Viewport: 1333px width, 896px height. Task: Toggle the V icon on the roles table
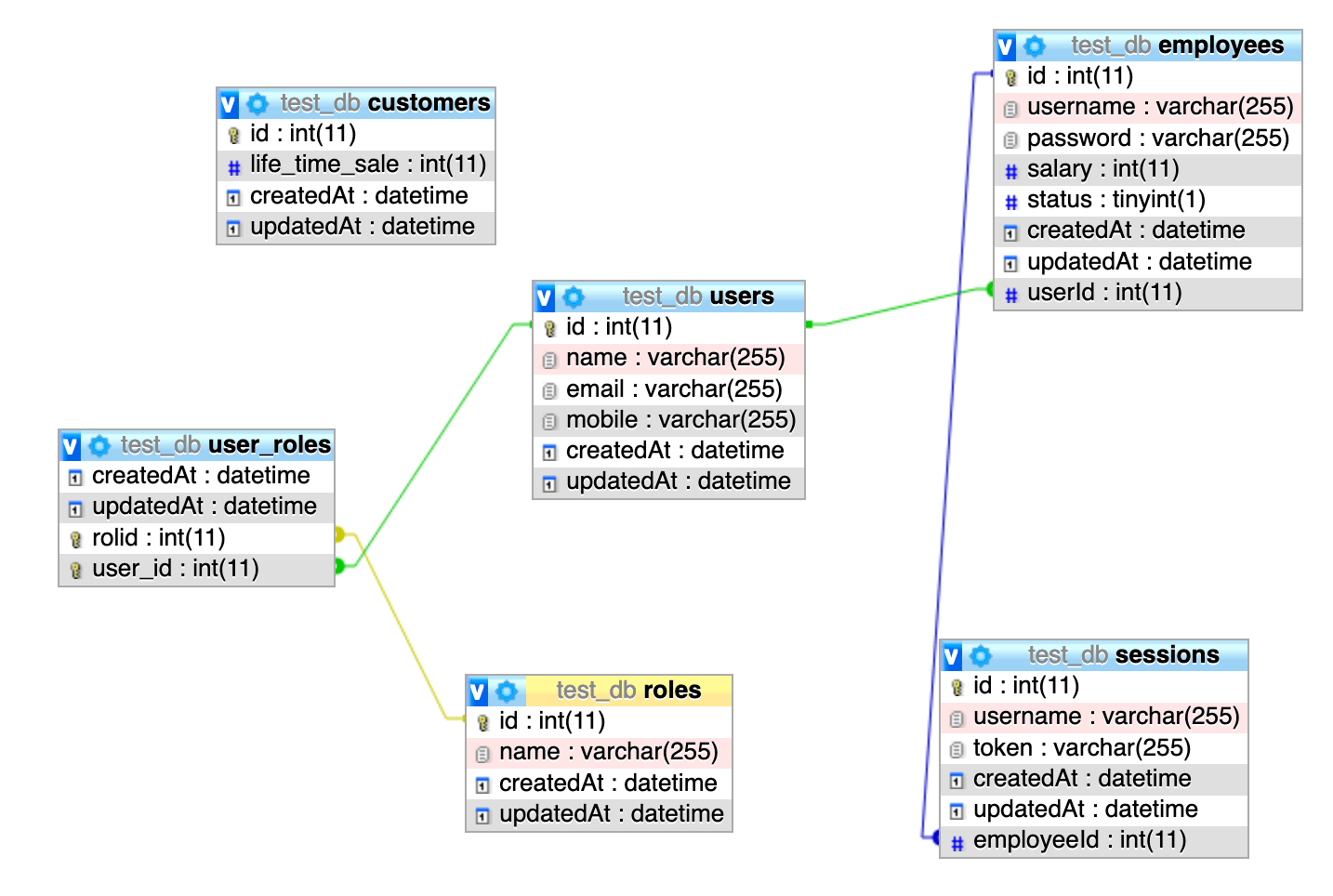[477, 691]
